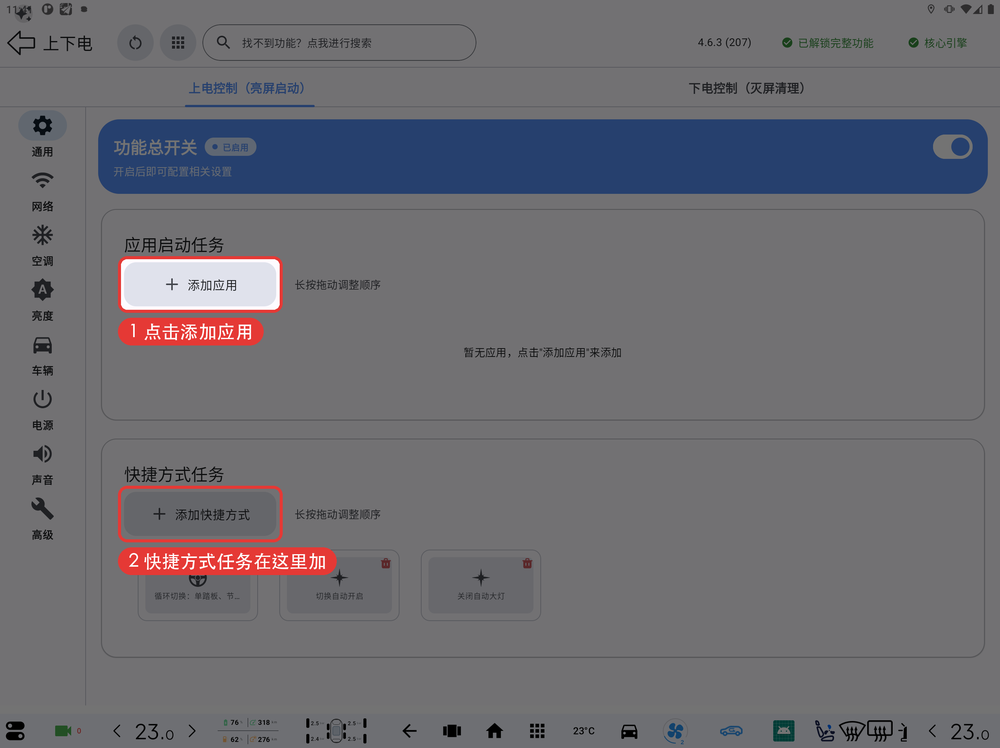Screen dimensions: 1000x748
Task: Switch to 上电控制（亮屏启动）tab
Action: point(247,88)
